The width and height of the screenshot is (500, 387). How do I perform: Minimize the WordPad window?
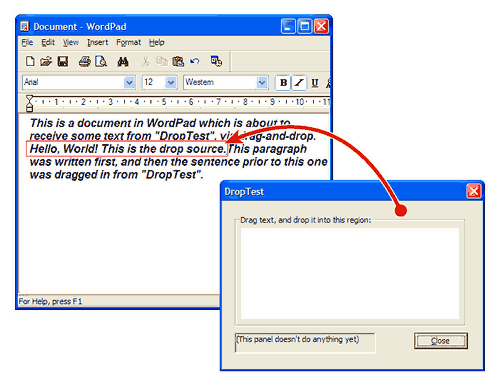pyautogui.click(x=288, y=26)
